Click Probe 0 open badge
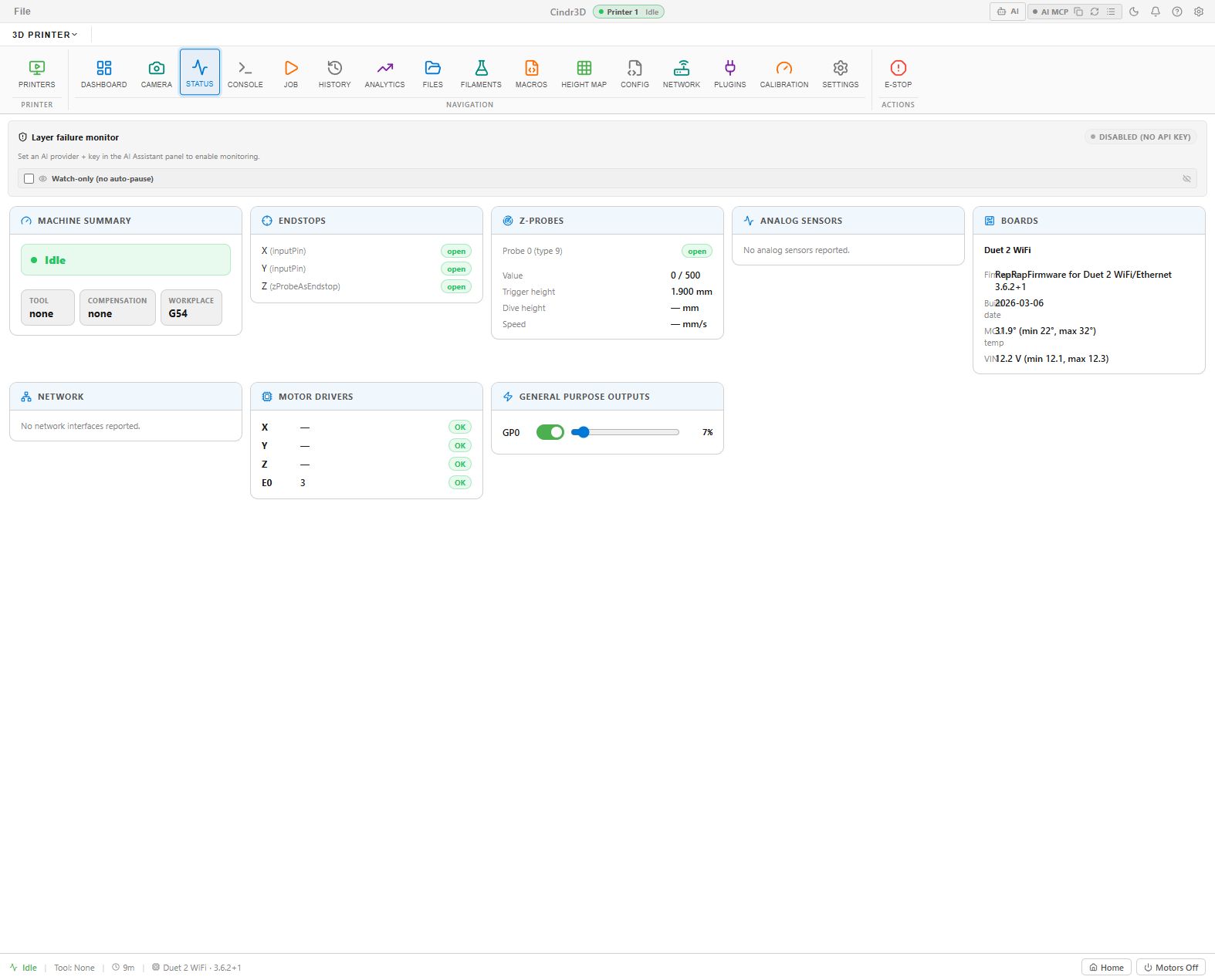 coord(697,251)
